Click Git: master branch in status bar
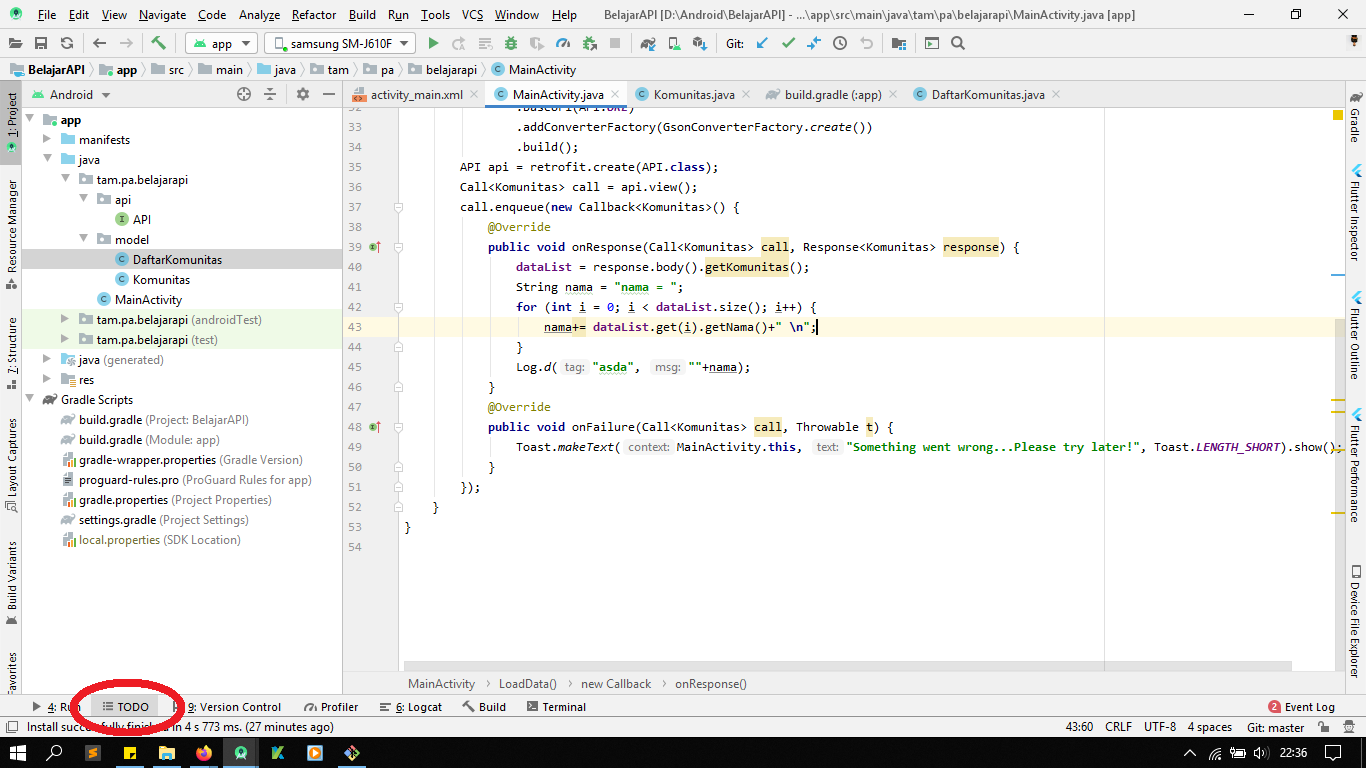 tap(1275, 727)
